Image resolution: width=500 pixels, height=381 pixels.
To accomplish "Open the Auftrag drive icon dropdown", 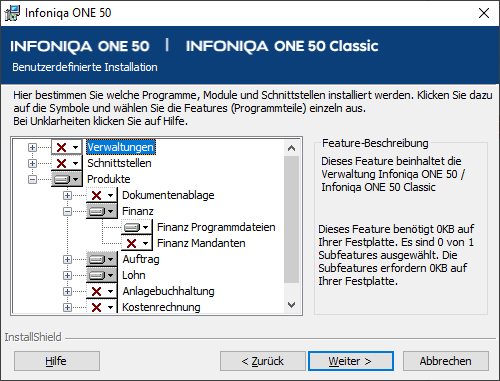I will pyautogui.click(x=102, y=259).
